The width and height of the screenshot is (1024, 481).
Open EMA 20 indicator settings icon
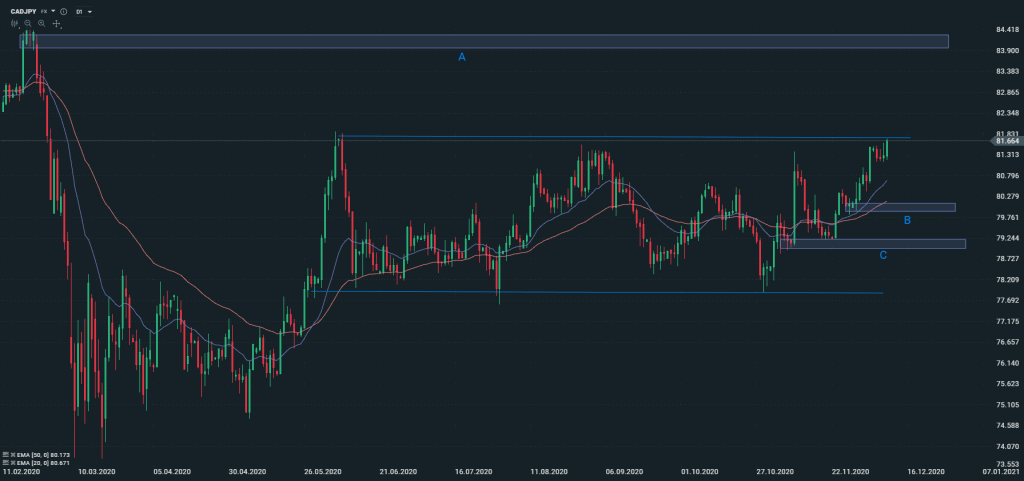coord(5,463)
